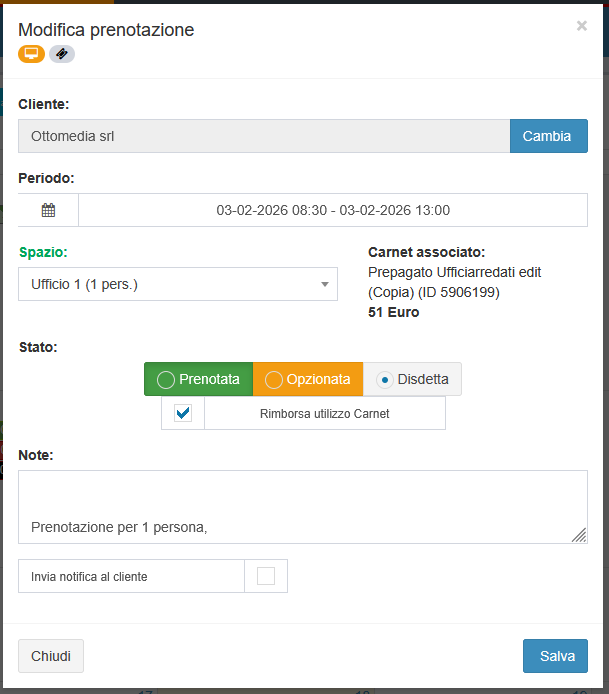The height and width of the screenshot is (694, 609).
Task: Select the Opzionata status option
Action: coord(308,379)
